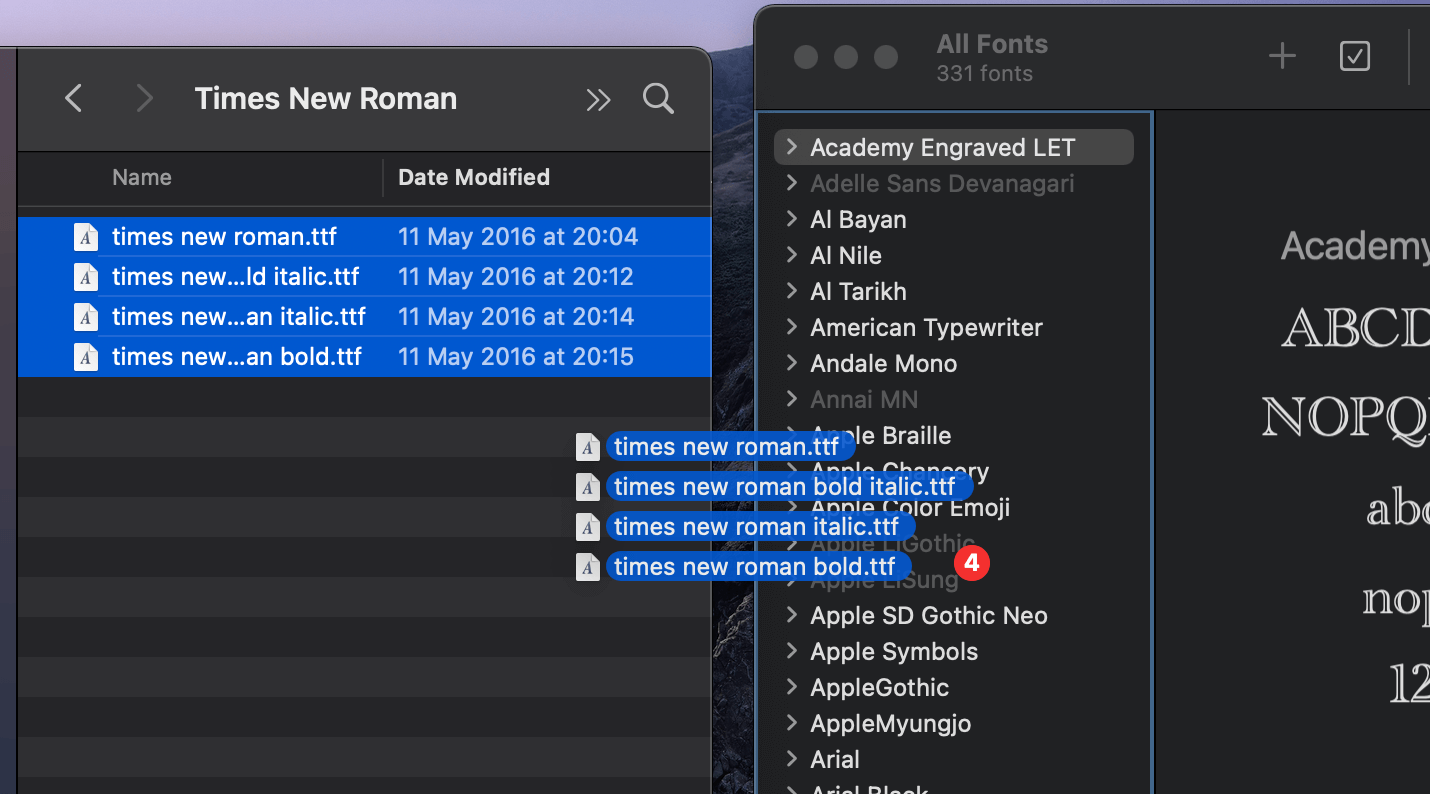Select AppleGothic font
This screenshot has width=1430, height=794.
880,687
